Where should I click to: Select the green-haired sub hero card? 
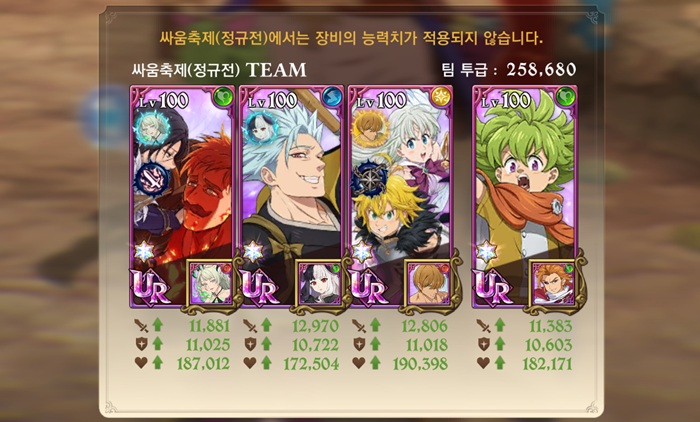[525, 196]
